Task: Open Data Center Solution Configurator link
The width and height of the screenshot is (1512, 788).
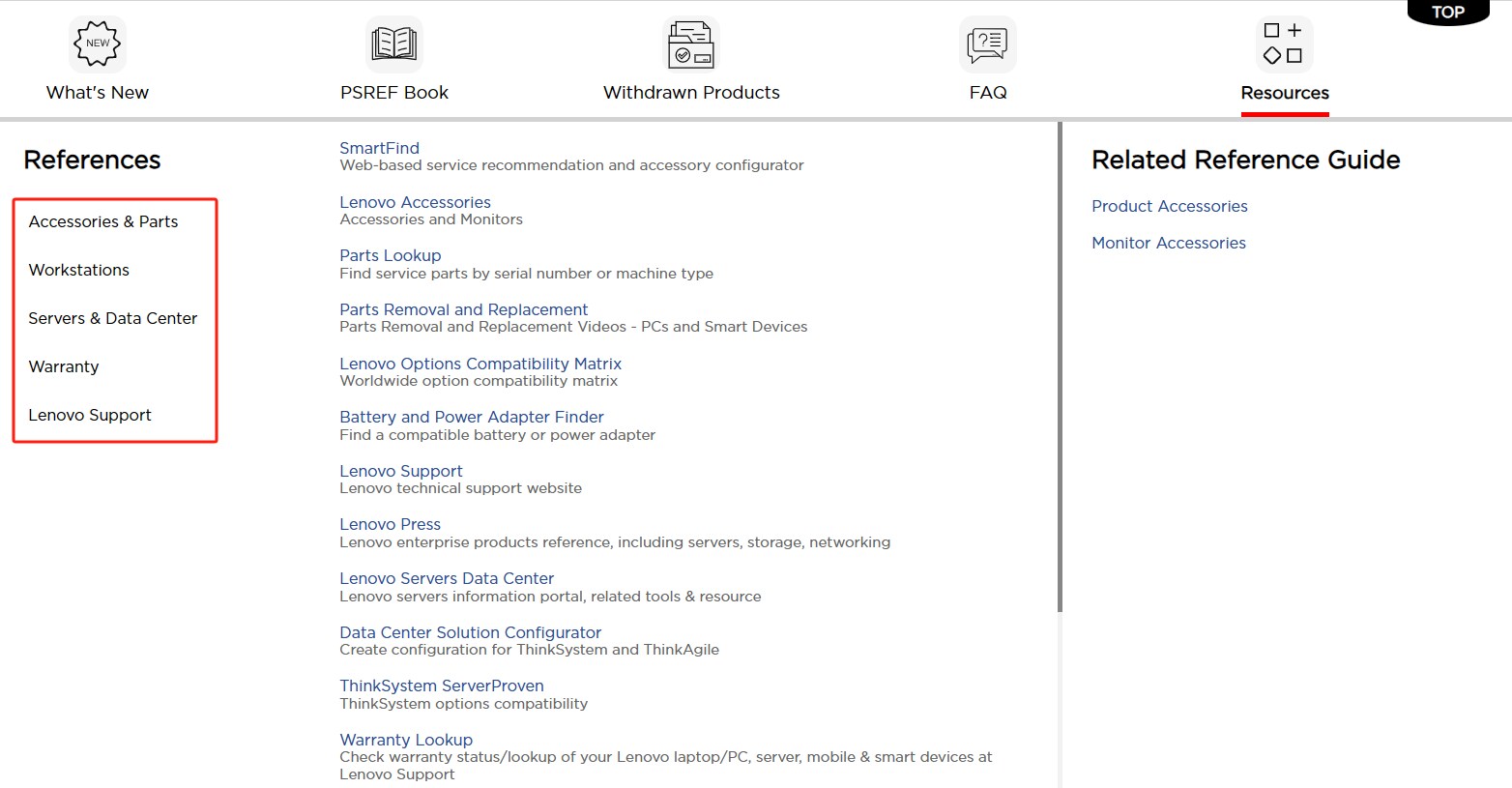Action: (470, 632)
